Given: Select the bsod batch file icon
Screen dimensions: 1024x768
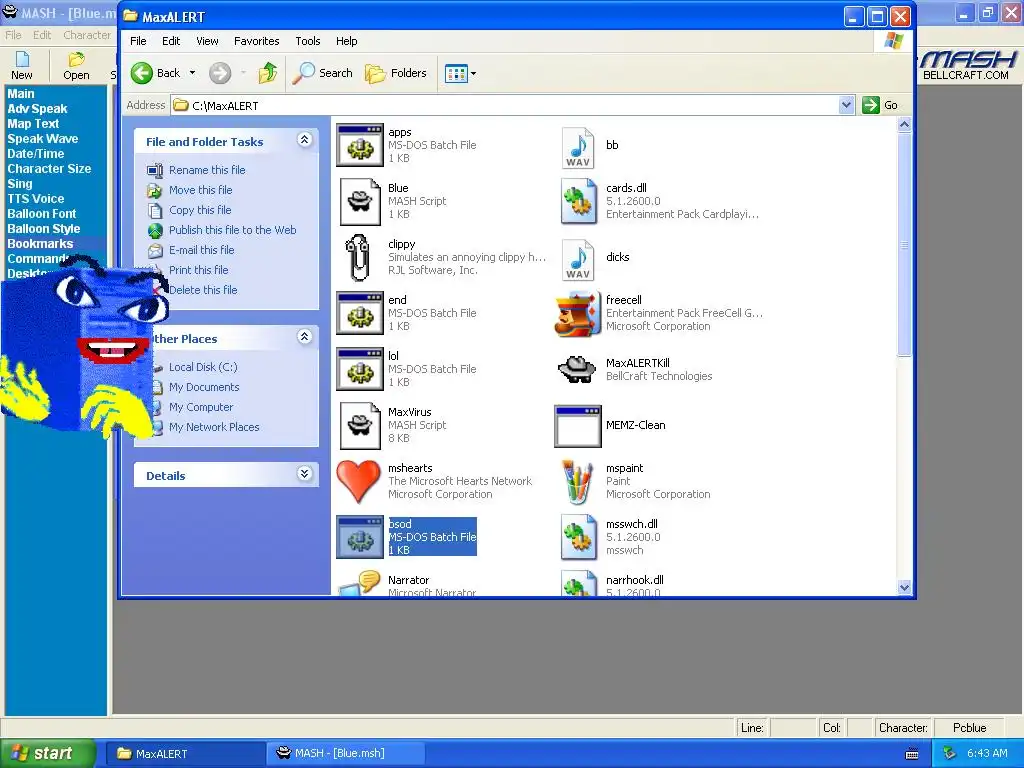Looking at the screenshot, I should (x=359, y=537).
